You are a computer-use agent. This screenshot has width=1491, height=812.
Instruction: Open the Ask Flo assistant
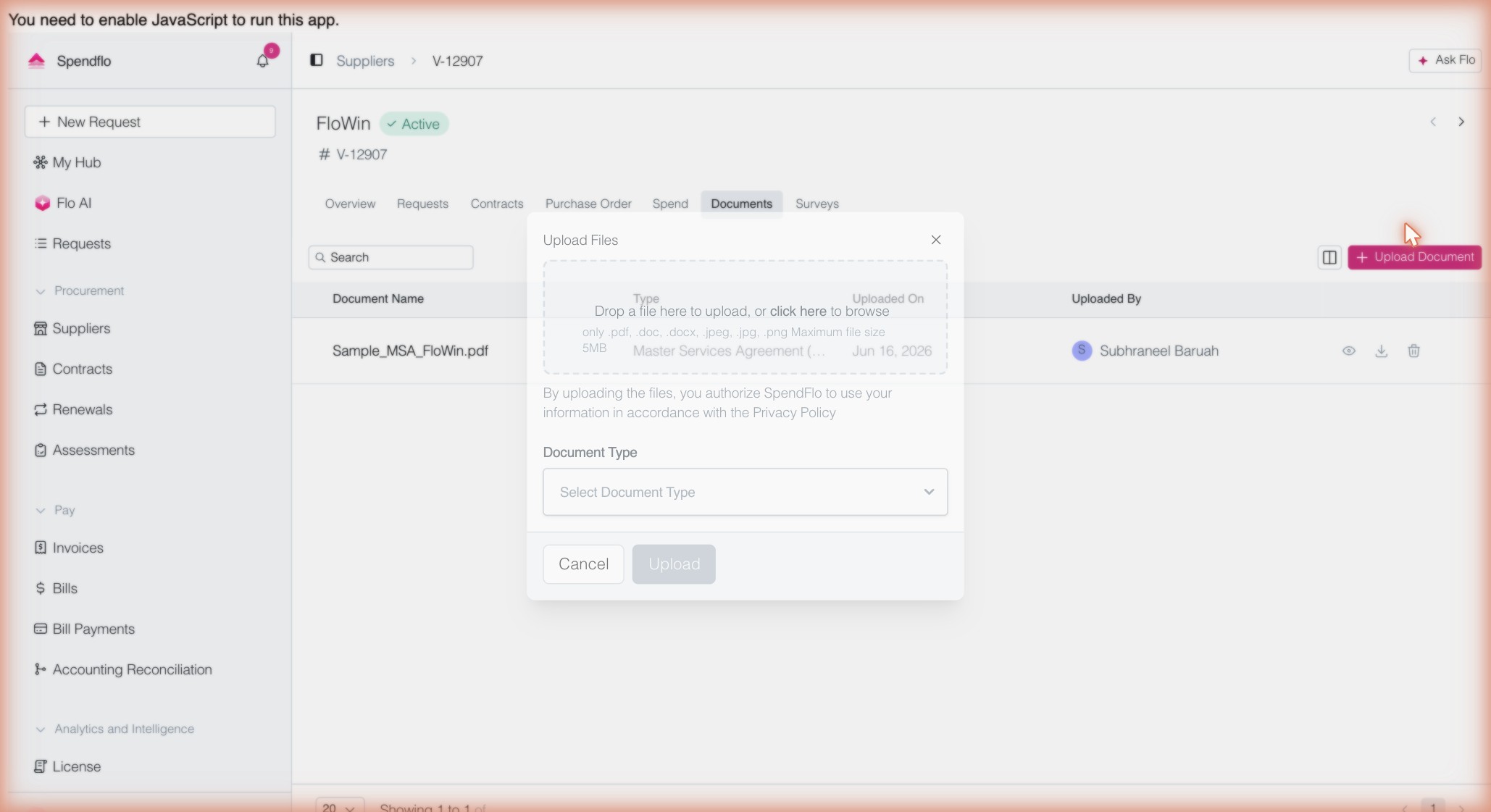tap(1445, 60)
